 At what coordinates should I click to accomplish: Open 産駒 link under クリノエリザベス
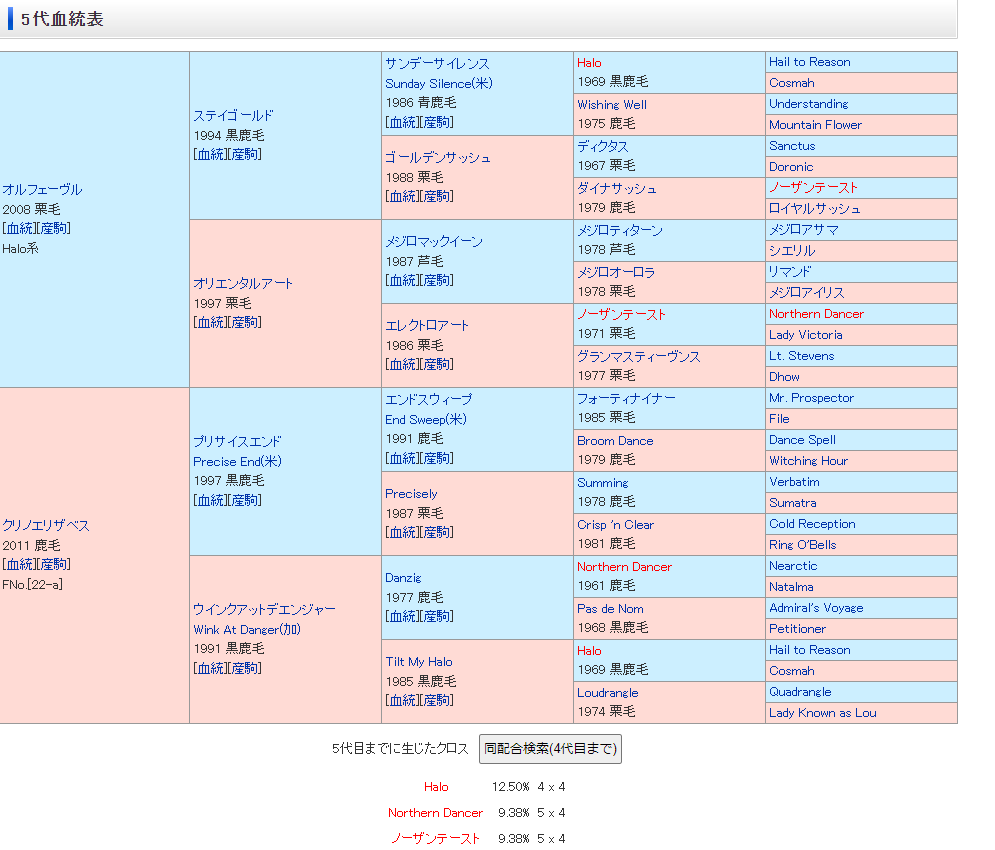pyautogui.click(x=54, y=565)
